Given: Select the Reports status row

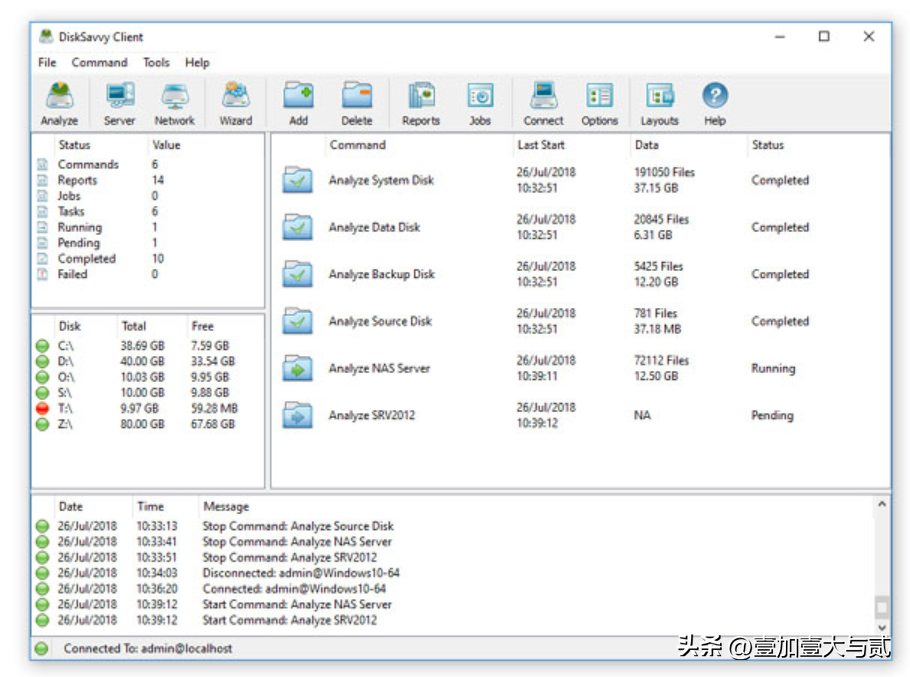Looking at the screenshot, I should pos(148,180).
